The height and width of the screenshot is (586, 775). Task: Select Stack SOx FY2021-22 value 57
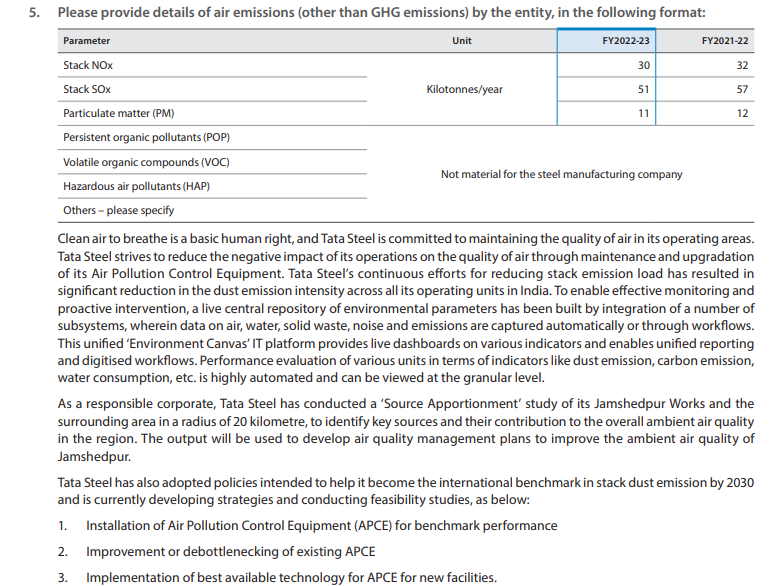[x=742, y=89]
